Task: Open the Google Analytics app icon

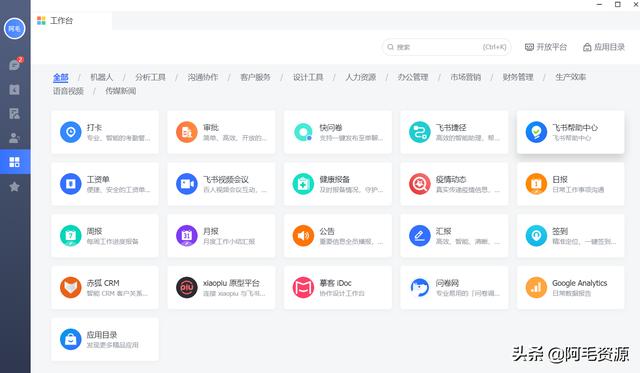Action: (x=536, y=288)
